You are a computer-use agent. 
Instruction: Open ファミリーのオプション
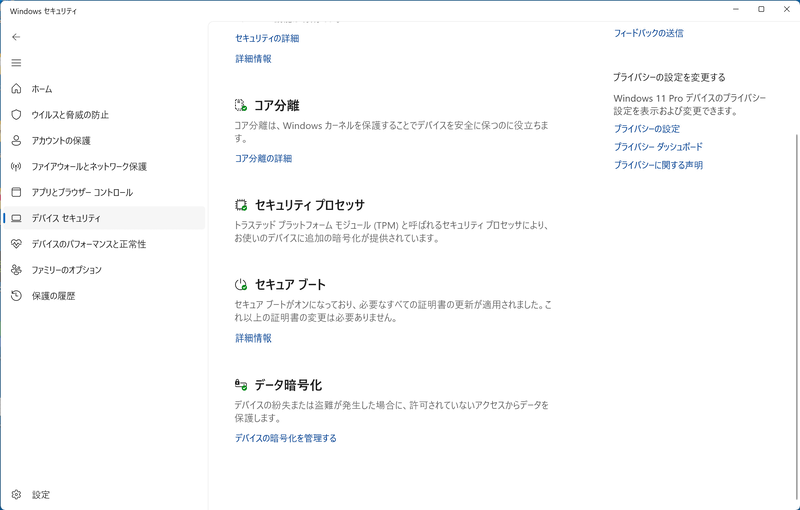104,270
